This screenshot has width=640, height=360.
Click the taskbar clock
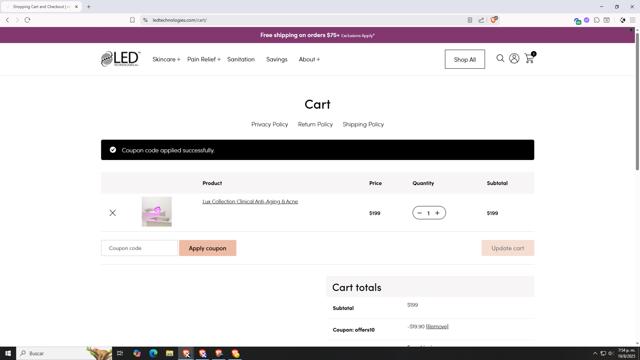point(626,353)
